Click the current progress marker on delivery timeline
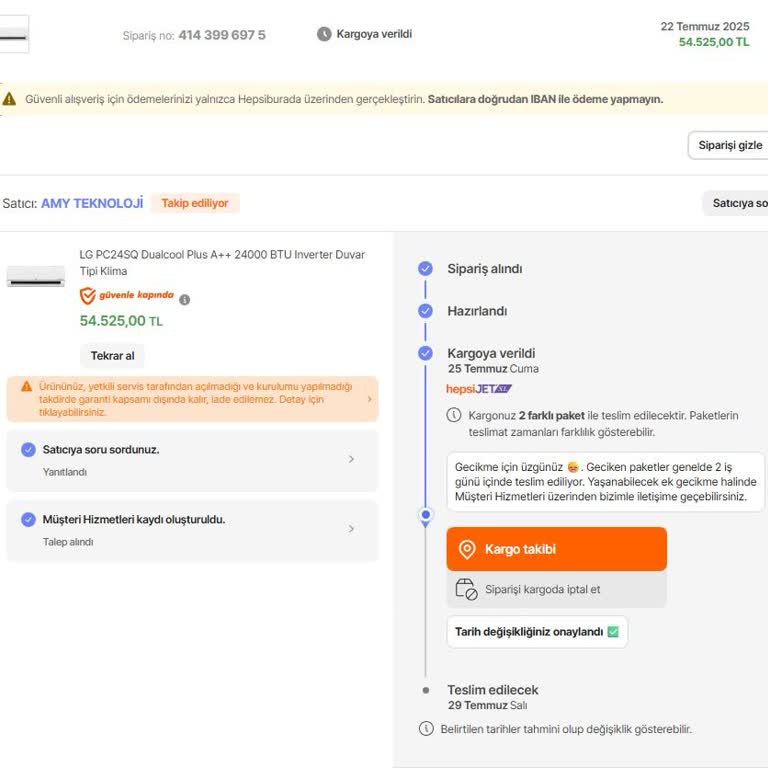The image size is (768, 768). [x=426, y=515]
